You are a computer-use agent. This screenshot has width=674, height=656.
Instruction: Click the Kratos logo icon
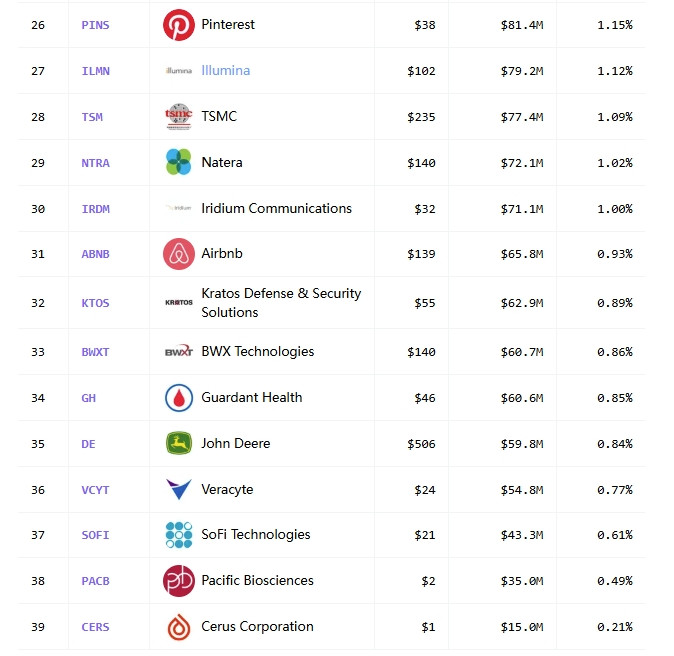(179, 303)
